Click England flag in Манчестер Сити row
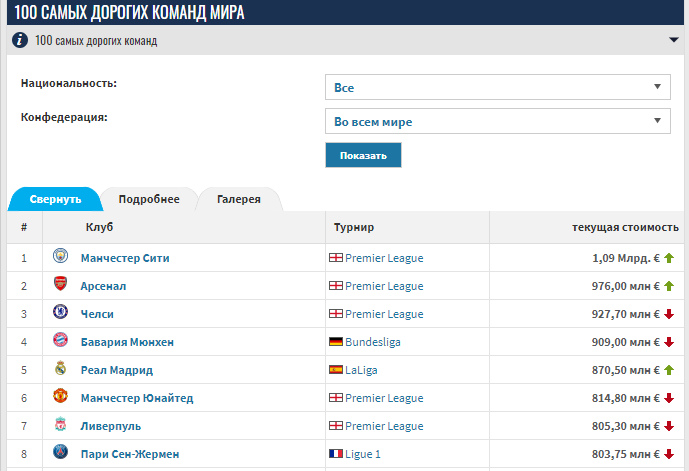The height and width of the screenshot is (471, 689). (x=336, y=257)
